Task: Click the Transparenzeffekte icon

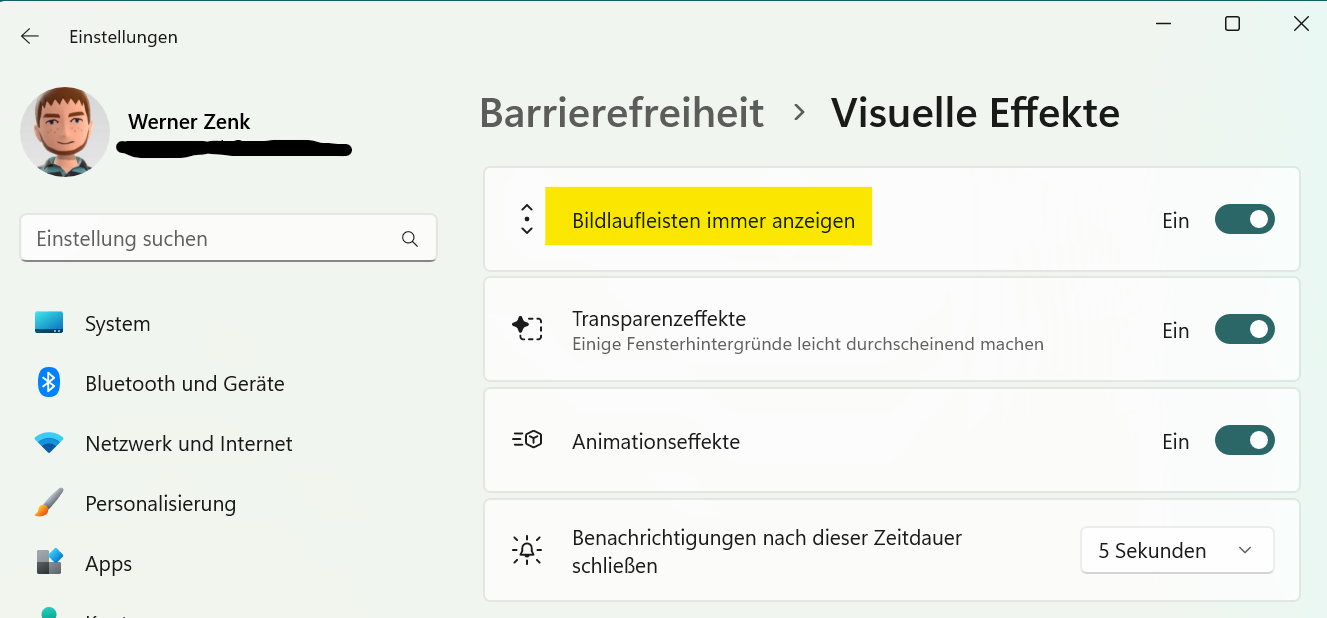Action: pos(527,329)
